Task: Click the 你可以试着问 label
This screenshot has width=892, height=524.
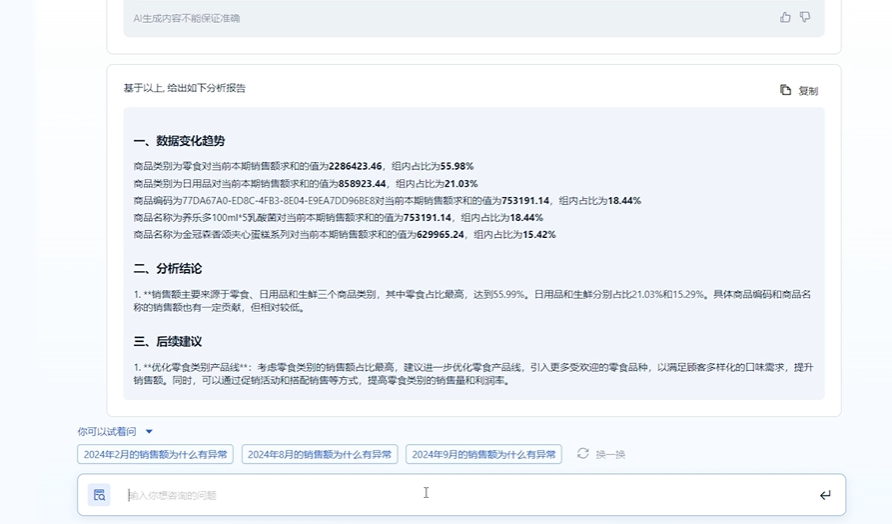Action: (108, 432)
